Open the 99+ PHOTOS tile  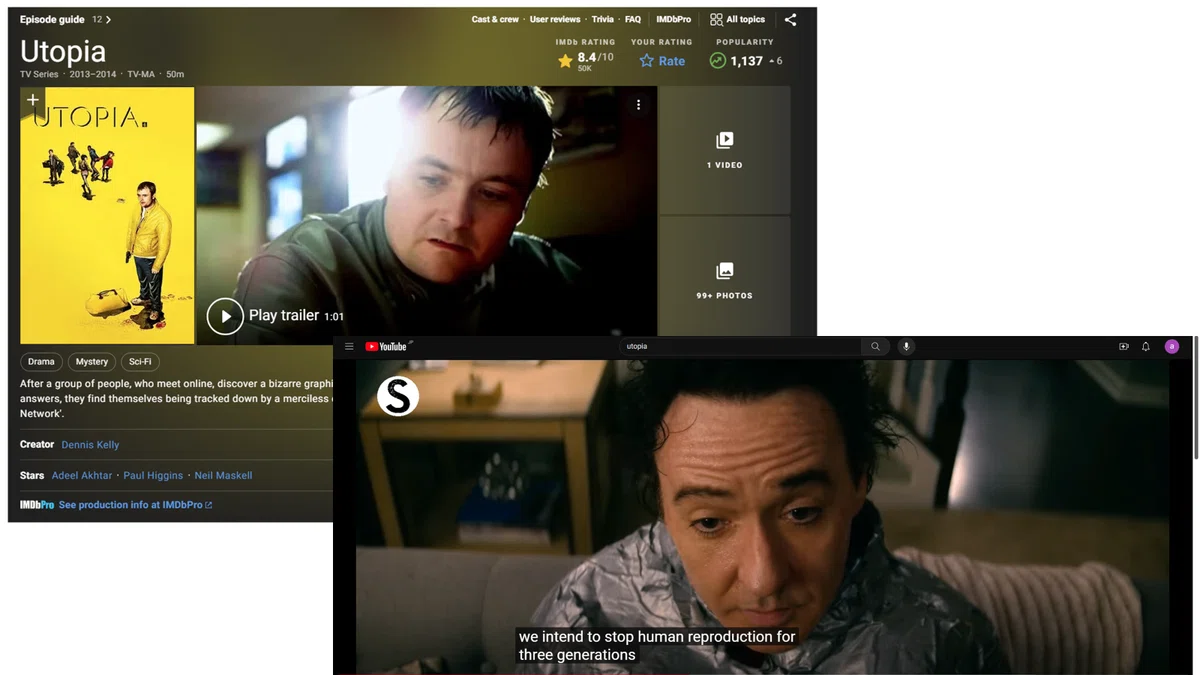[x=725, y=280]
